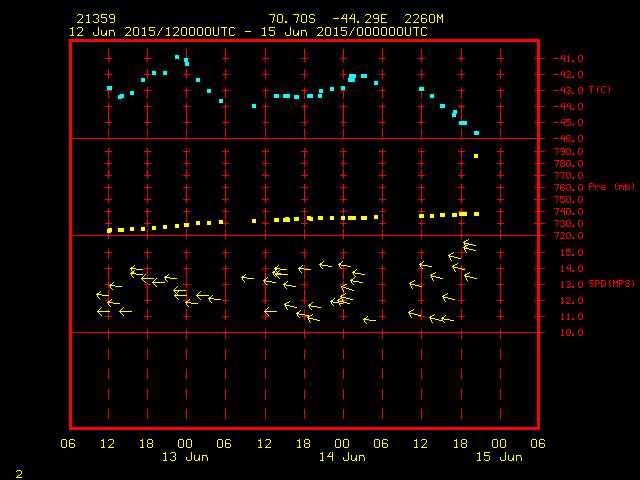This screenshot has width=640, height=480.
Task: Select the start date 12 Jun 2015/120000UTC
Action: click(152, 32)
